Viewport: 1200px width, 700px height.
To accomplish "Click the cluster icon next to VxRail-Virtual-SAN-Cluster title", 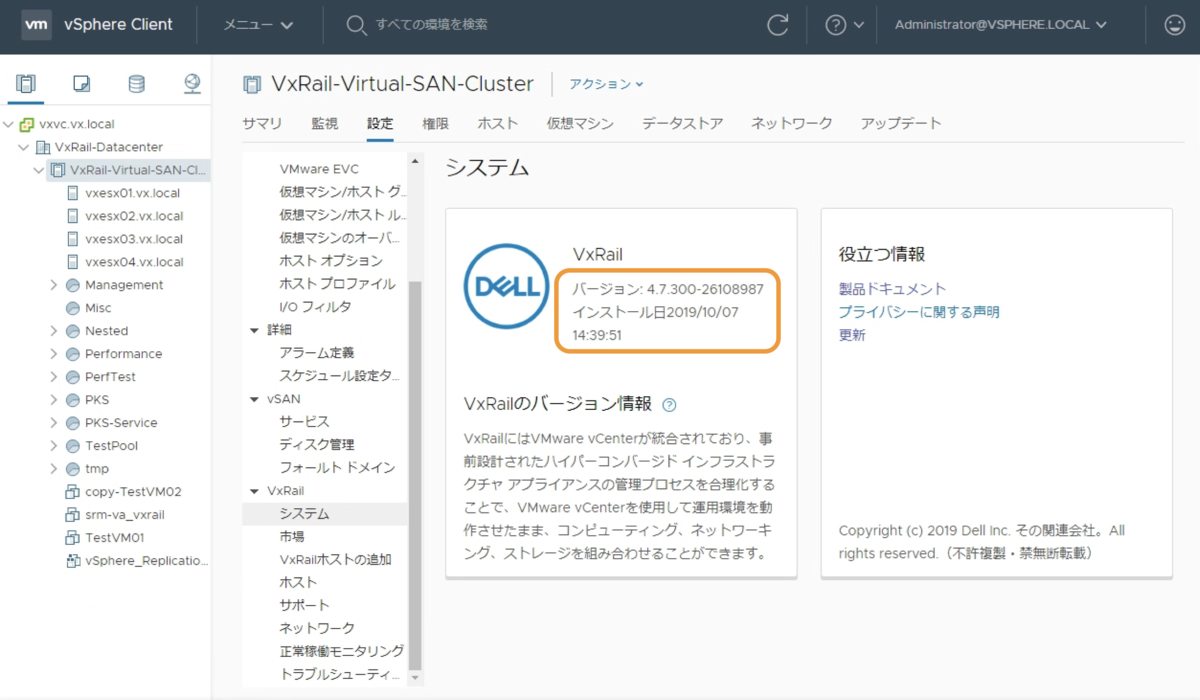I will 253,84.
